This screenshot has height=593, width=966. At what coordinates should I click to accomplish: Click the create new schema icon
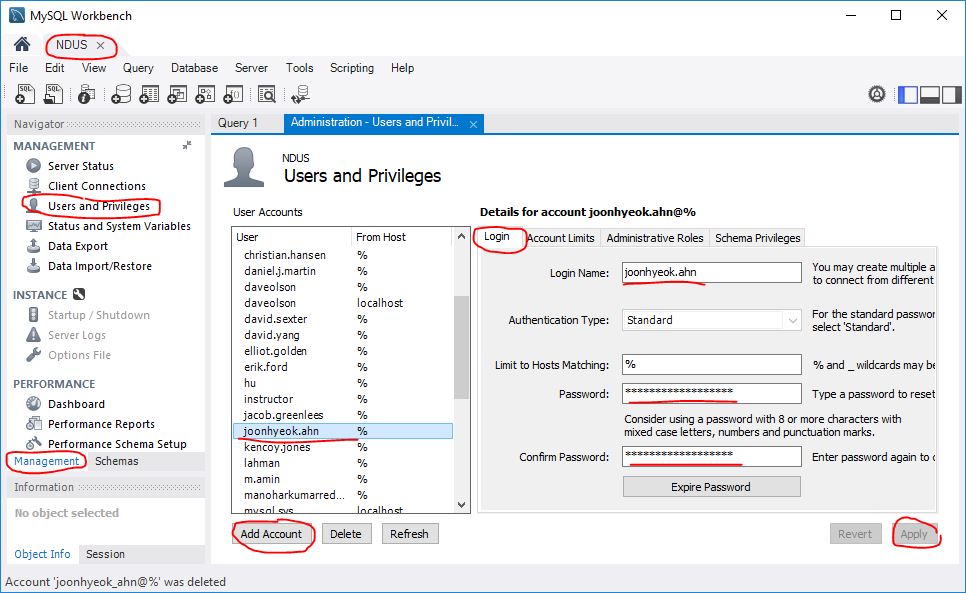pos(121,94)
